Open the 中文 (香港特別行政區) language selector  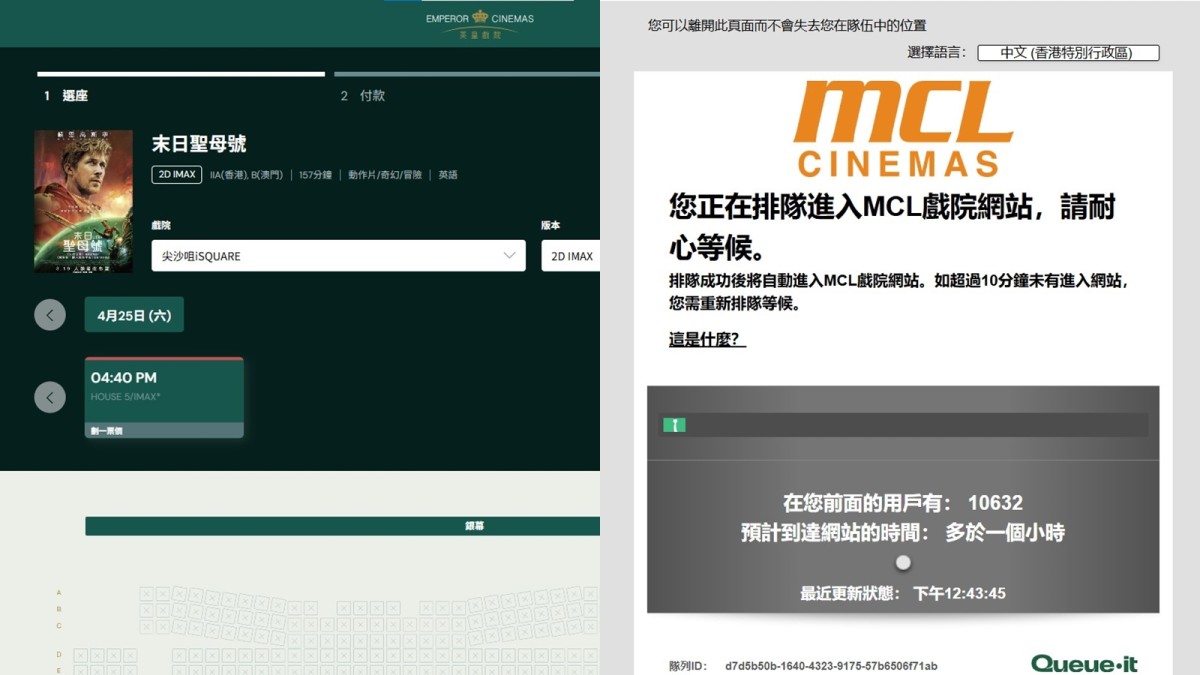1067,52
